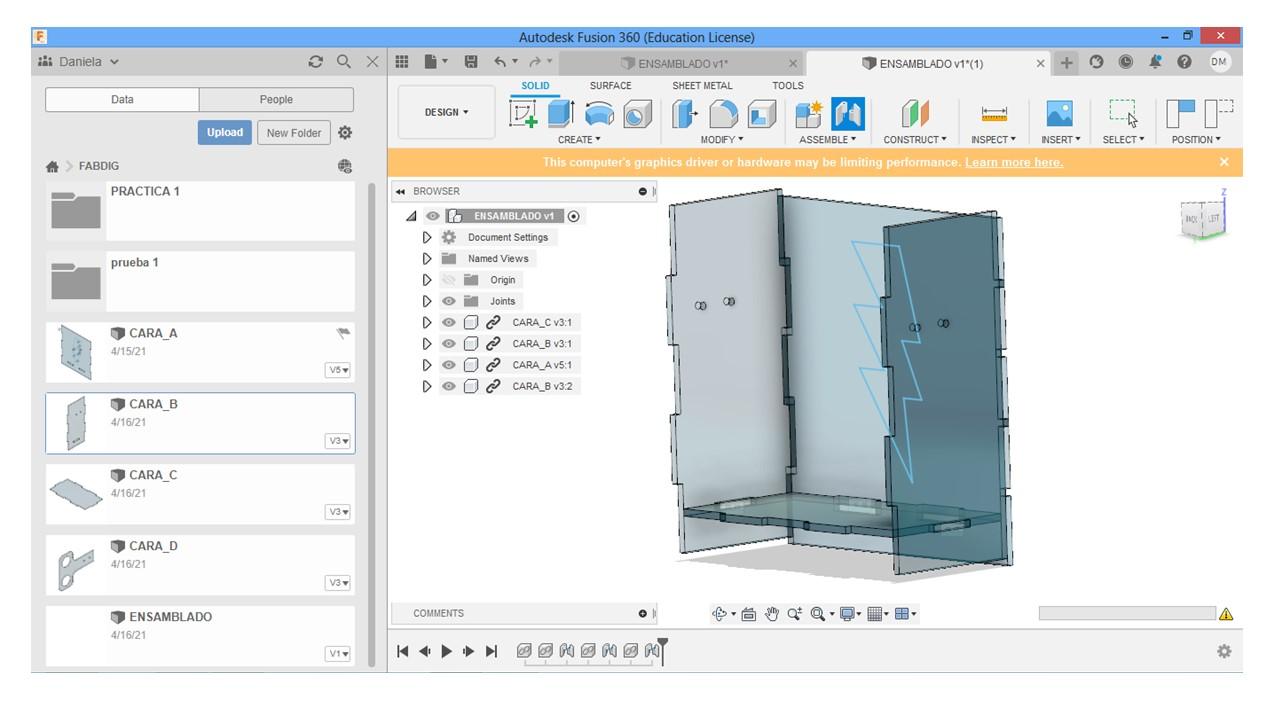Select the Data tab
The width and height of the screenshot is (1280, 720).
pos(122,99)
